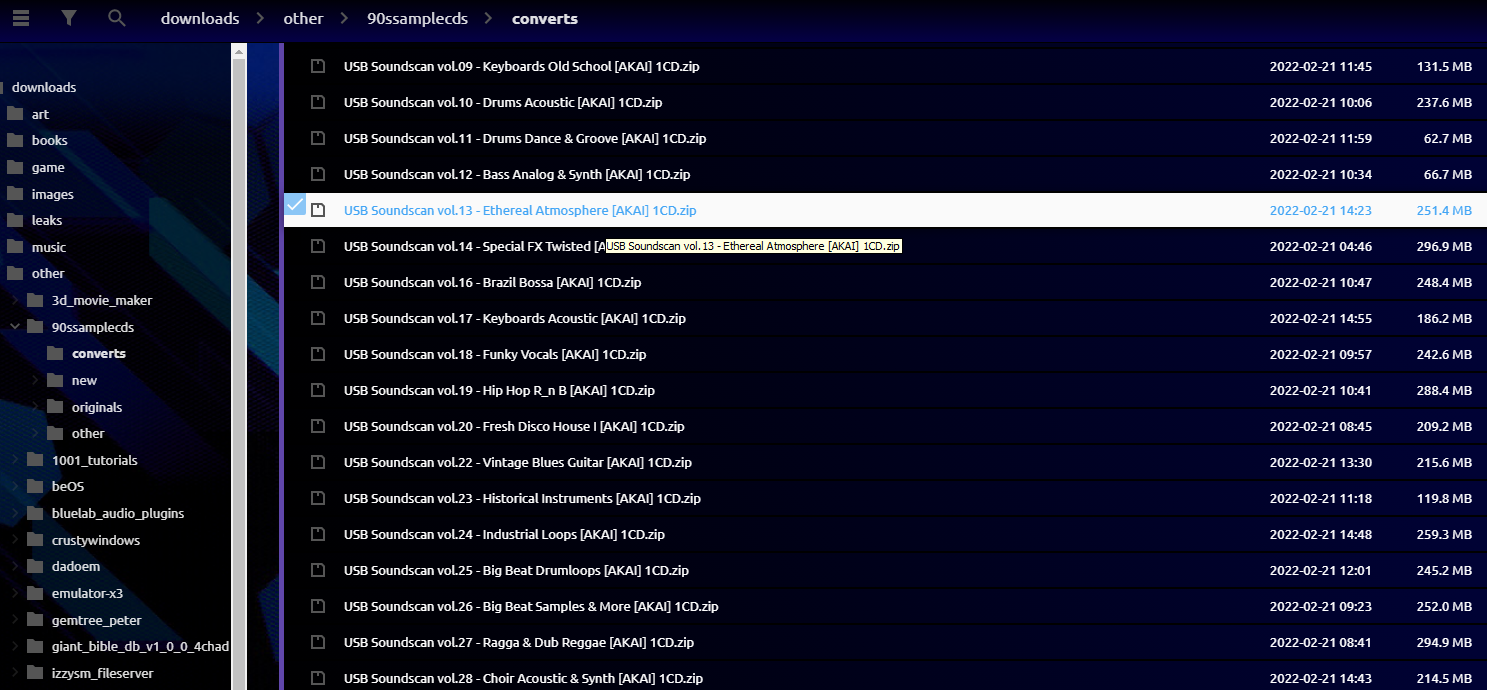Expand the emulator-x3 folder chevron
The image size is (1487, 690).
pos(15,593)
